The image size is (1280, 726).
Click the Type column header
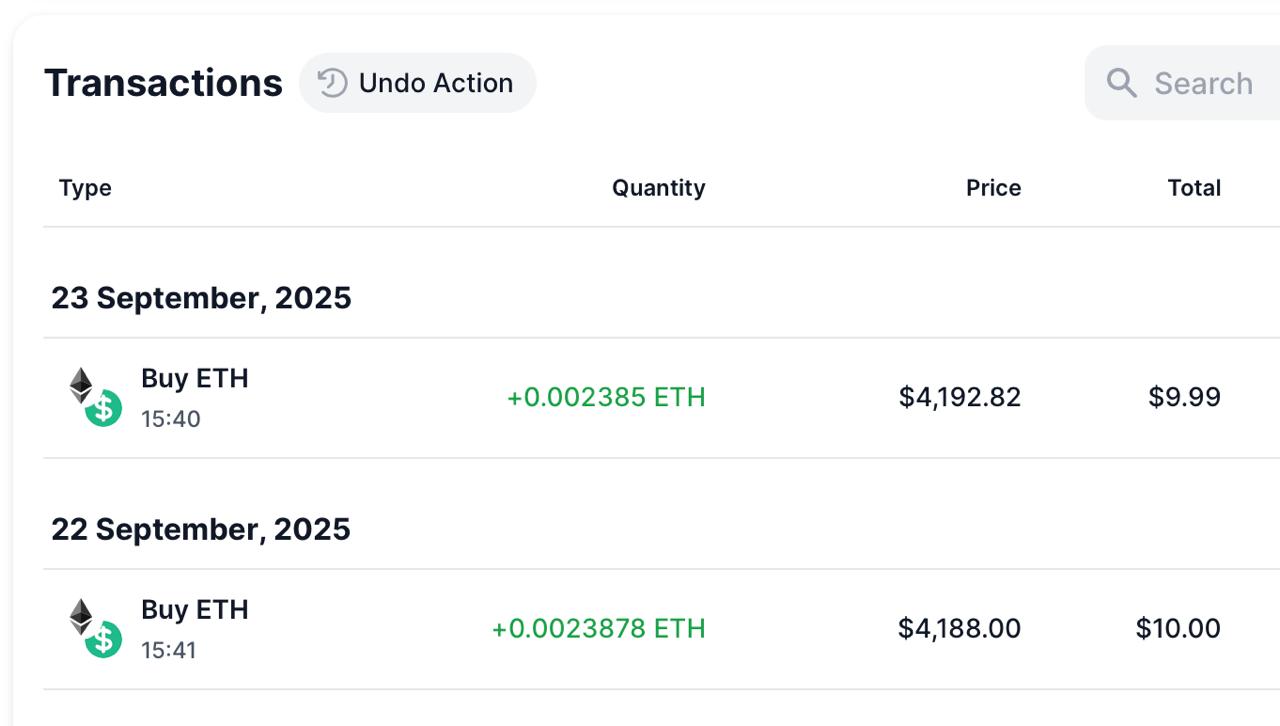[x=85, y=188]
